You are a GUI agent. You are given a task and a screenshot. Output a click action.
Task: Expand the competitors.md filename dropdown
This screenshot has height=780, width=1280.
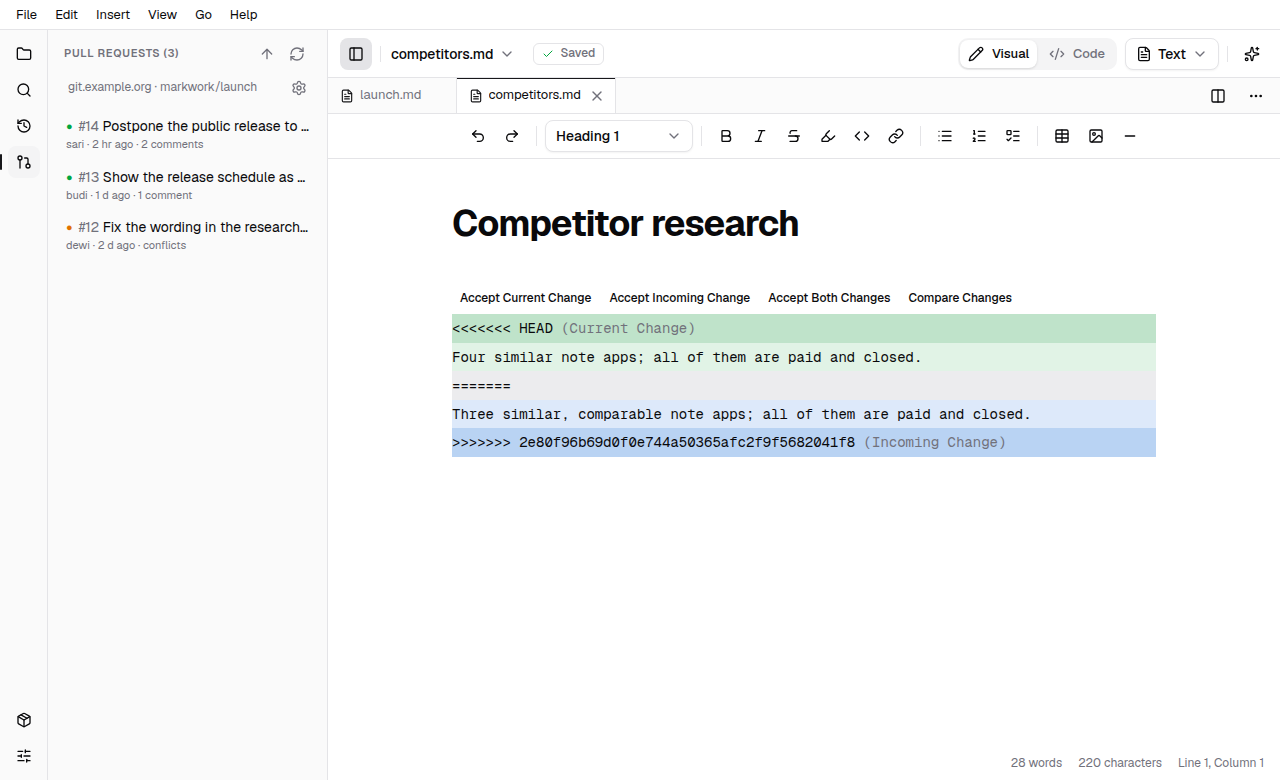452,54
